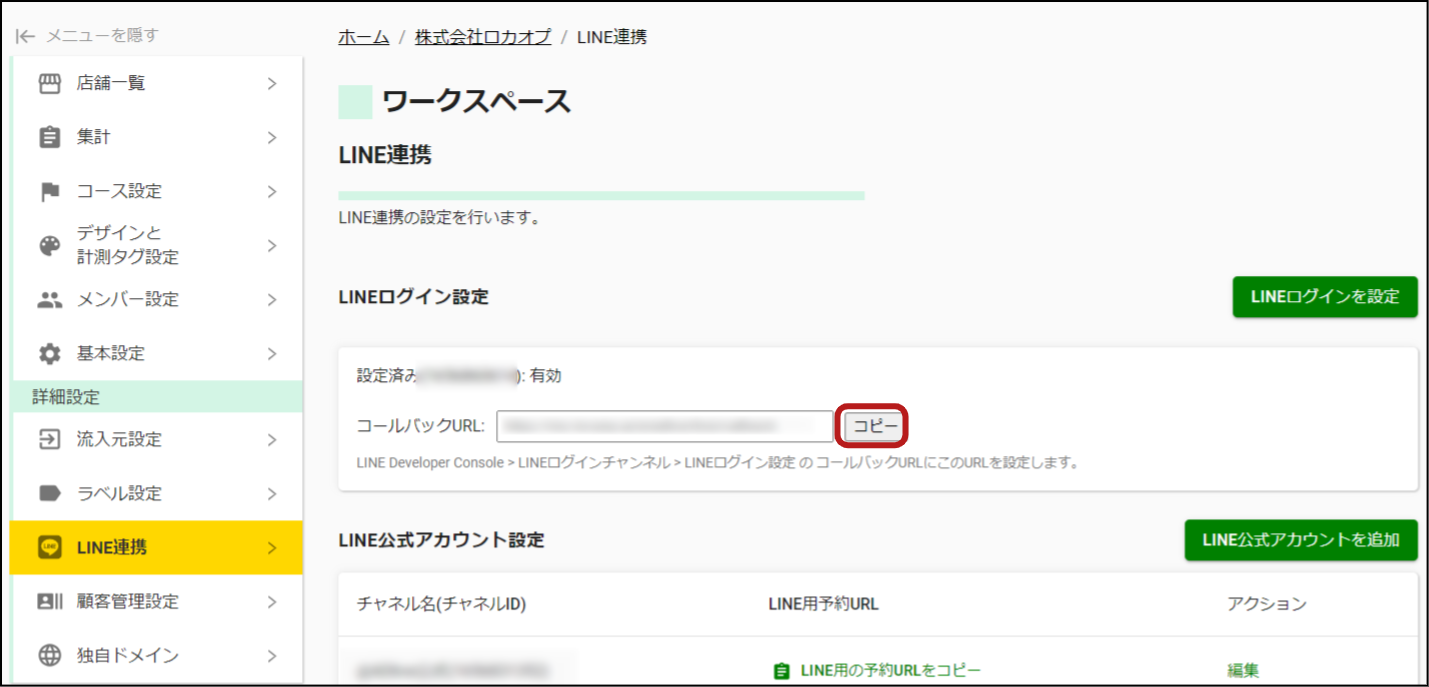Click the 顧客管理設定 contact card icon
The width and height of the screenshot is (1429, 687).
pyautogui.click(x=49, y=602)
